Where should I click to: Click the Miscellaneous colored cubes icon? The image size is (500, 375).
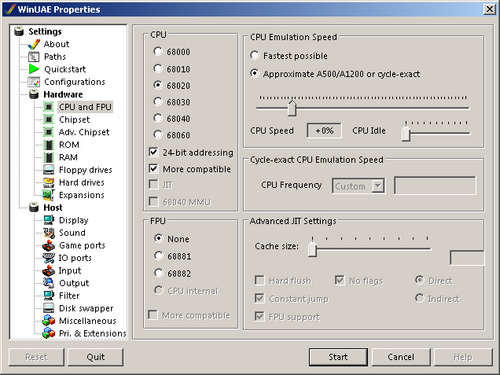click(49, 321)
